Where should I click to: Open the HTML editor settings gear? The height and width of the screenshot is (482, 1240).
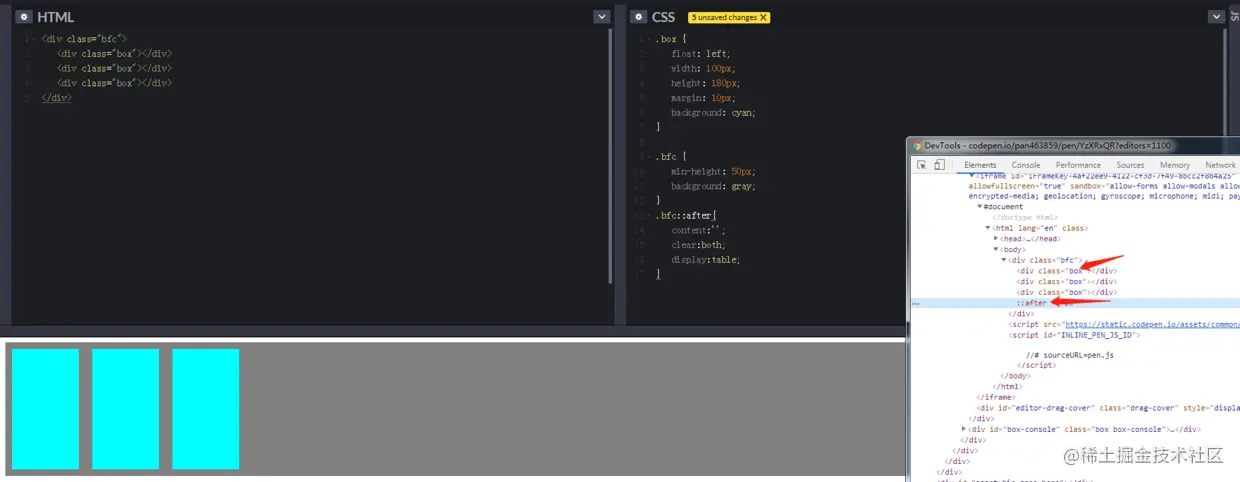[24, 17]
